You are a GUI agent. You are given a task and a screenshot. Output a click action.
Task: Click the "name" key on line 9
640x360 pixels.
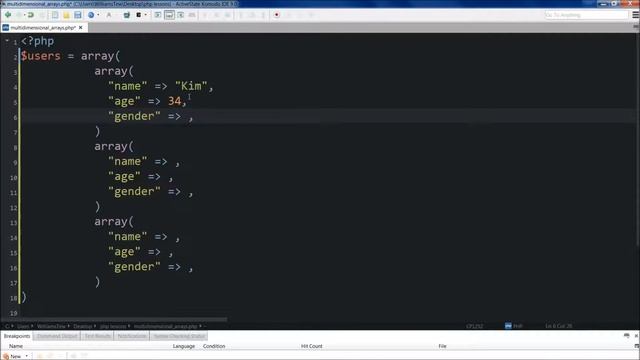tap(127, 161)
